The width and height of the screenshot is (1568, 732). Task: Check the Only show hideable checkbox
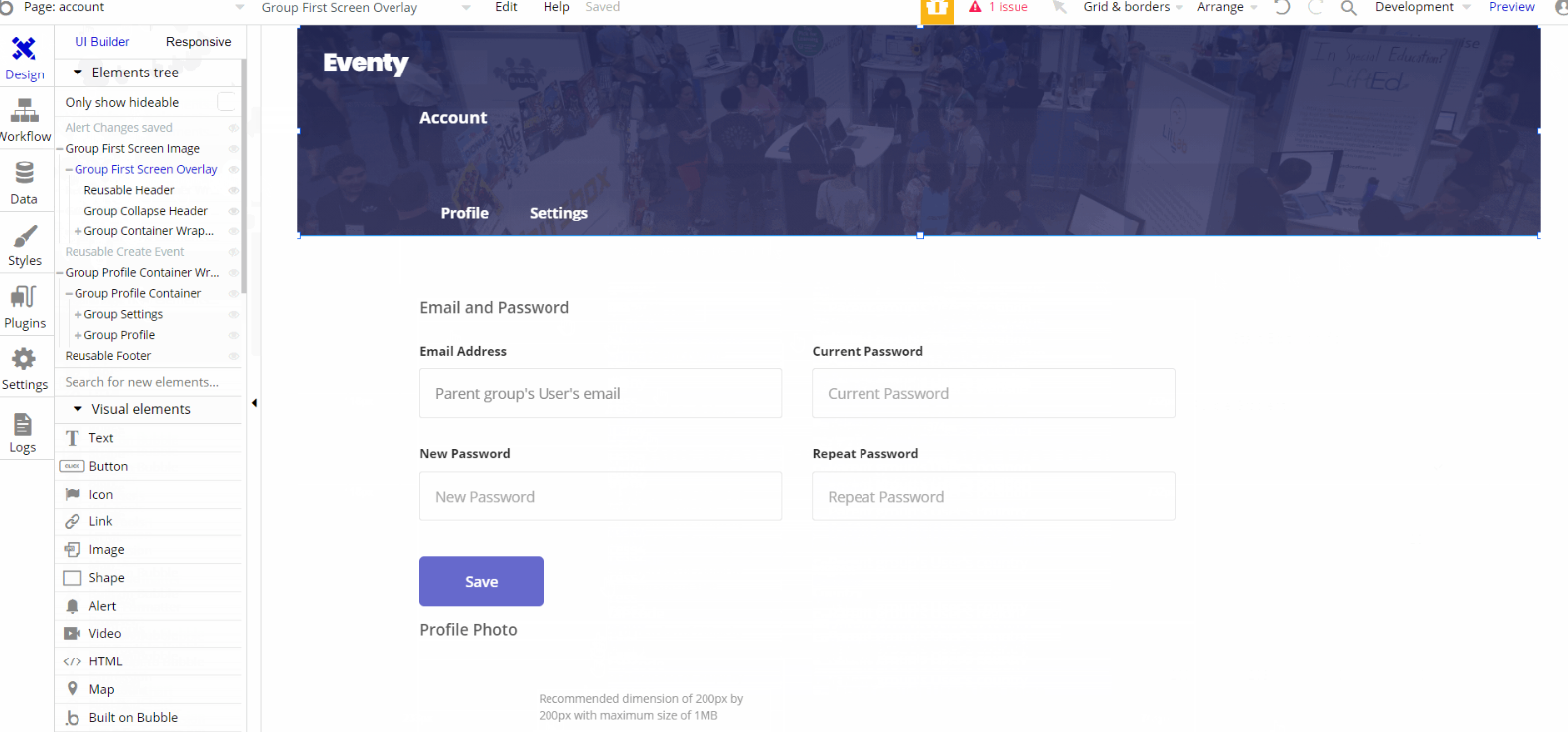coord(227,102)
